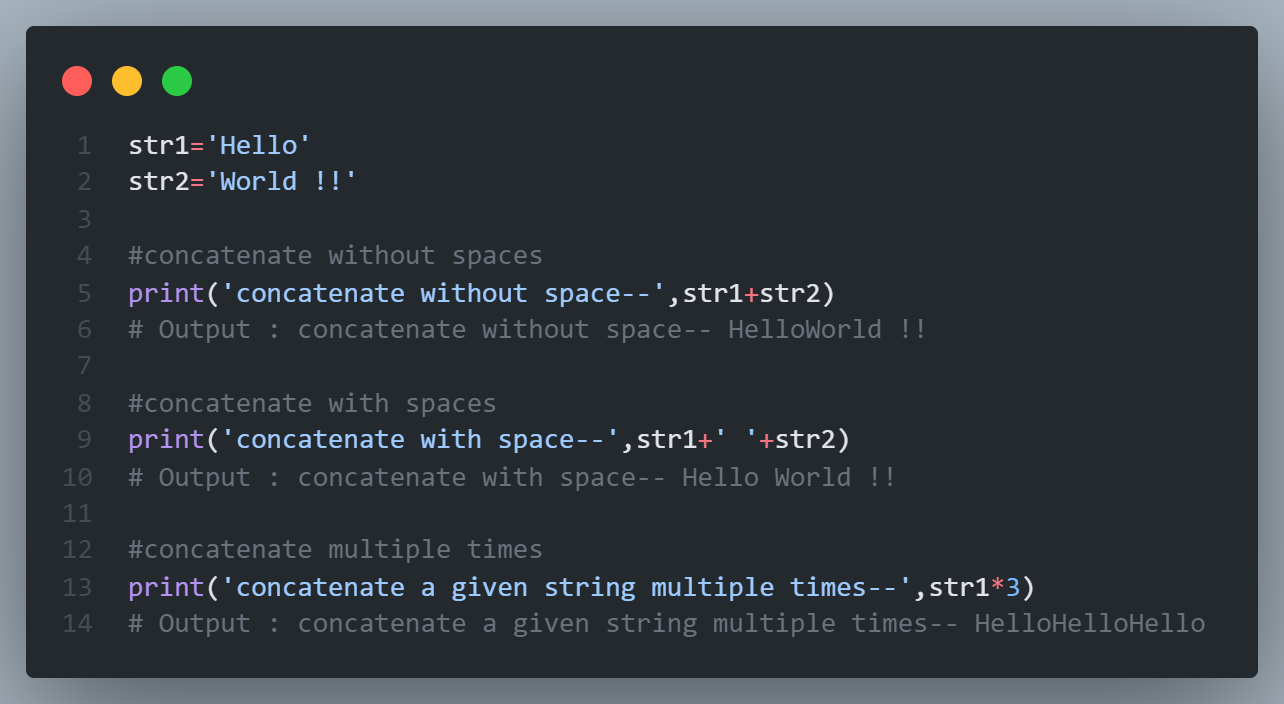Click the comment '#concatenate multiple times'
This screenshot has width=1284, height=704.
(336, 550)
